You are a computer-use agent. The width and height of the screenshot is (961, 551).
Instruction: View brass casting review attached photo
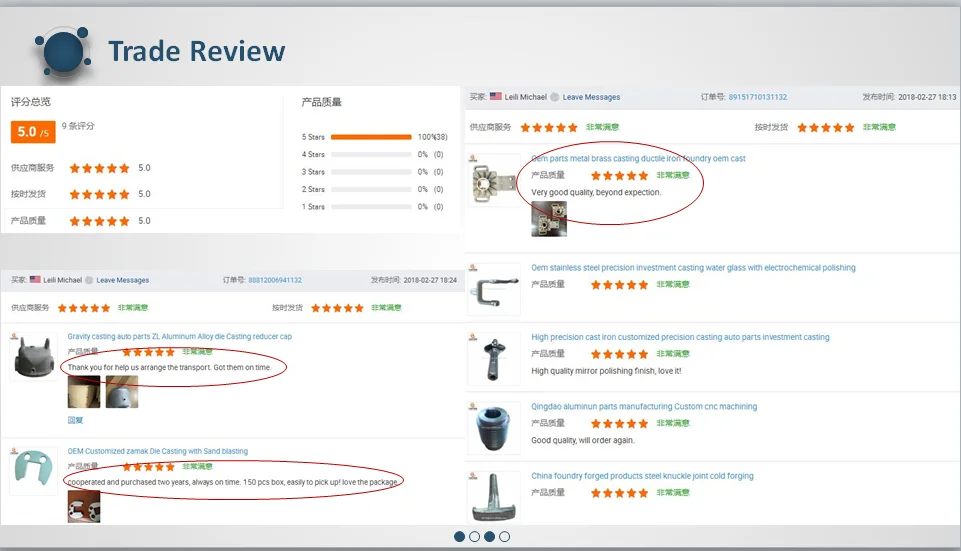click(x=549, y=218)
